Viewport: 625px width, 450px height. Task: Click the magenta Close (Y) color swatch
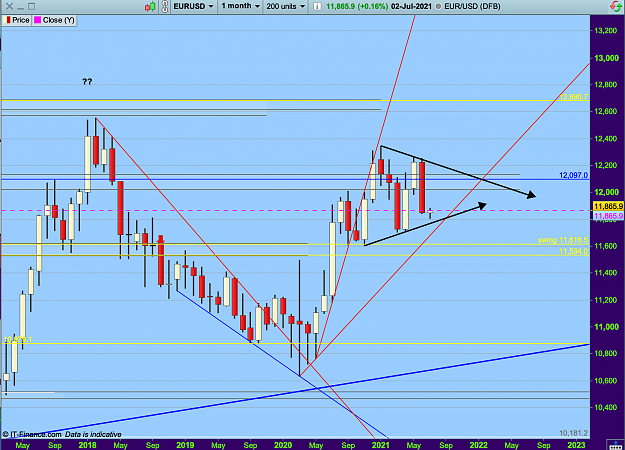[37, 20]
